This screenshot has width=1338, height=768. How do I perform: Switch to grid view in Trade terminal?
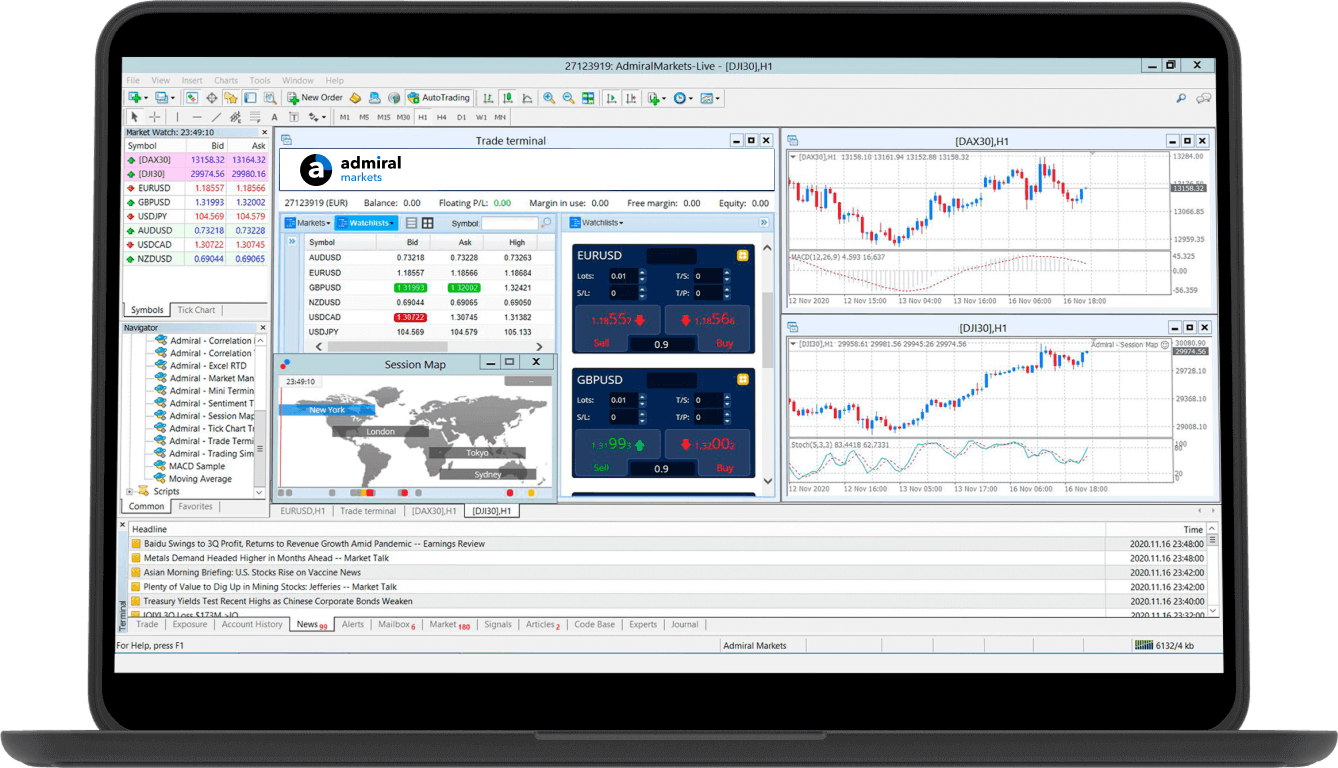click(427, 223)
